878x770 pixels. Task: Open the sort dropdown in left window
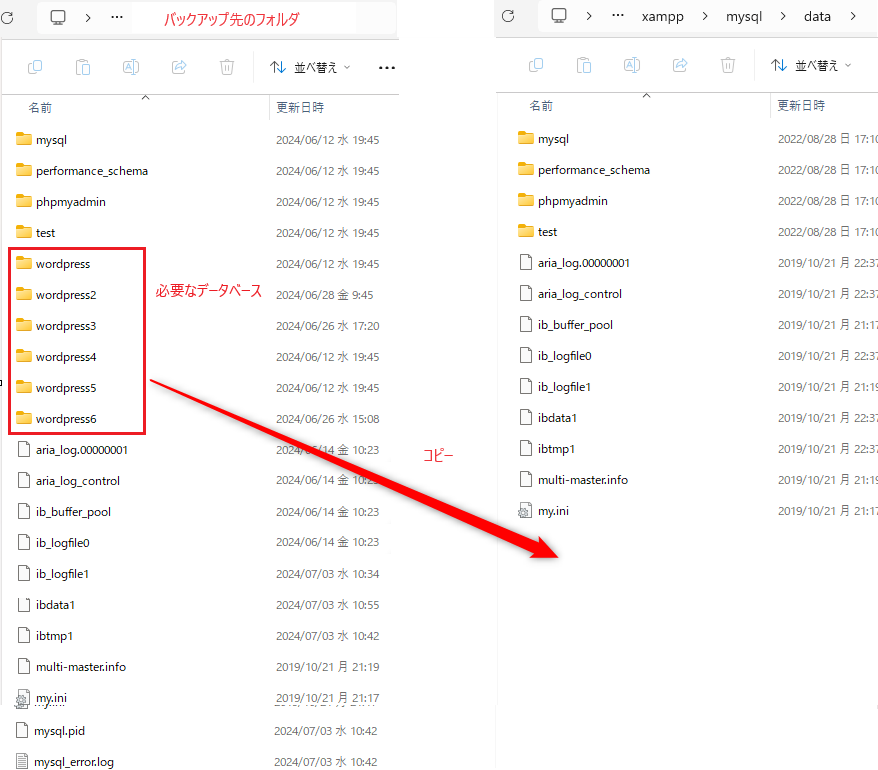click(310, 67)
